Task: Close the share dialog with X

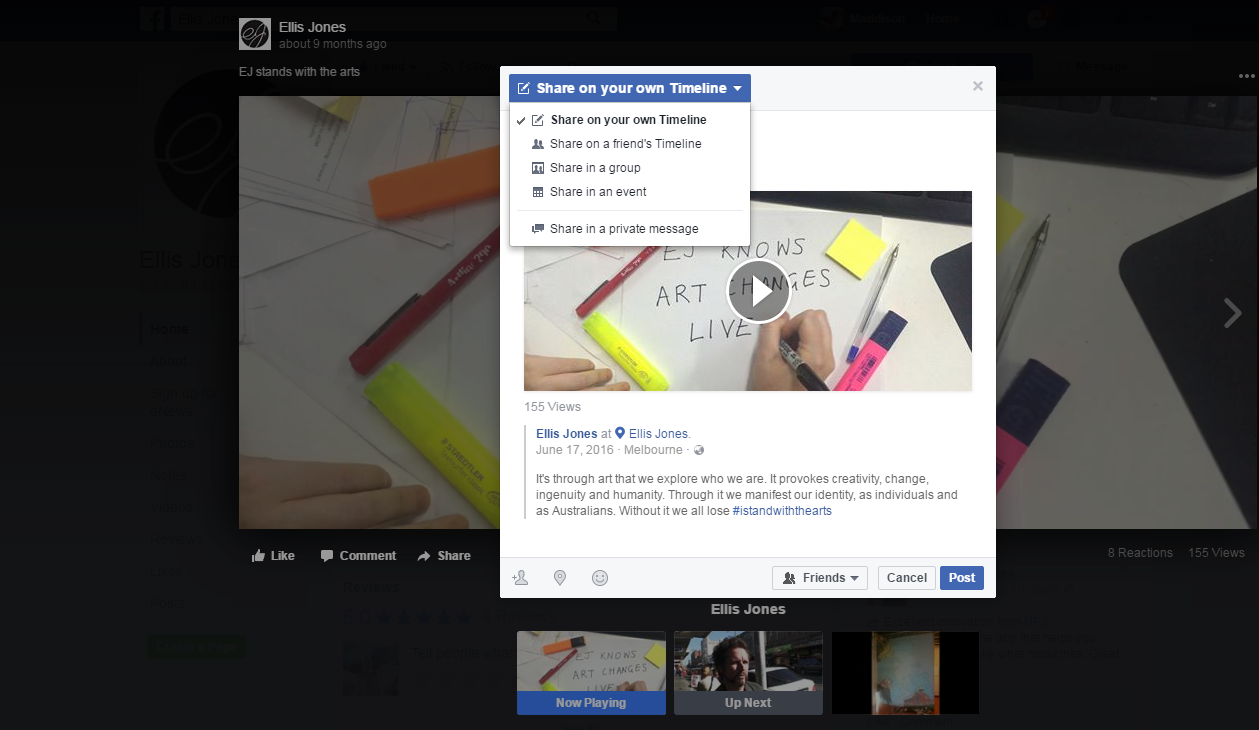Action: pyautogui.click(x=978, y=86)
